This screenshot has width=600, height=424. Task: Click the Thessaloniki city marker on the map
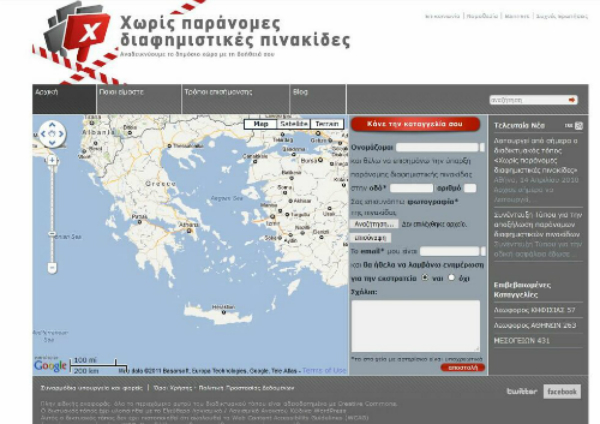click(x=170, y=146)
